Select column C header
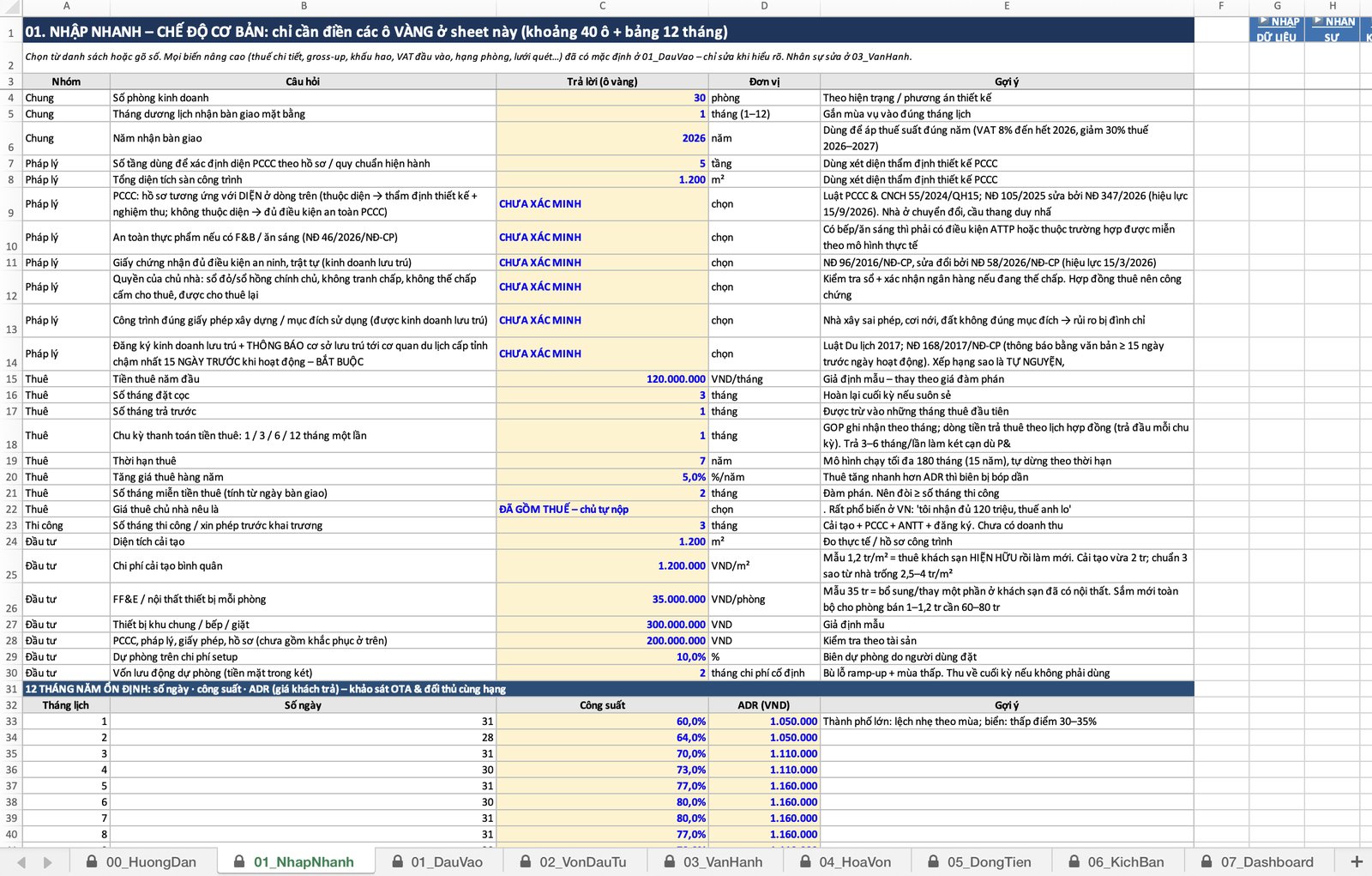 pyautogui.click(x=602, y=6)
